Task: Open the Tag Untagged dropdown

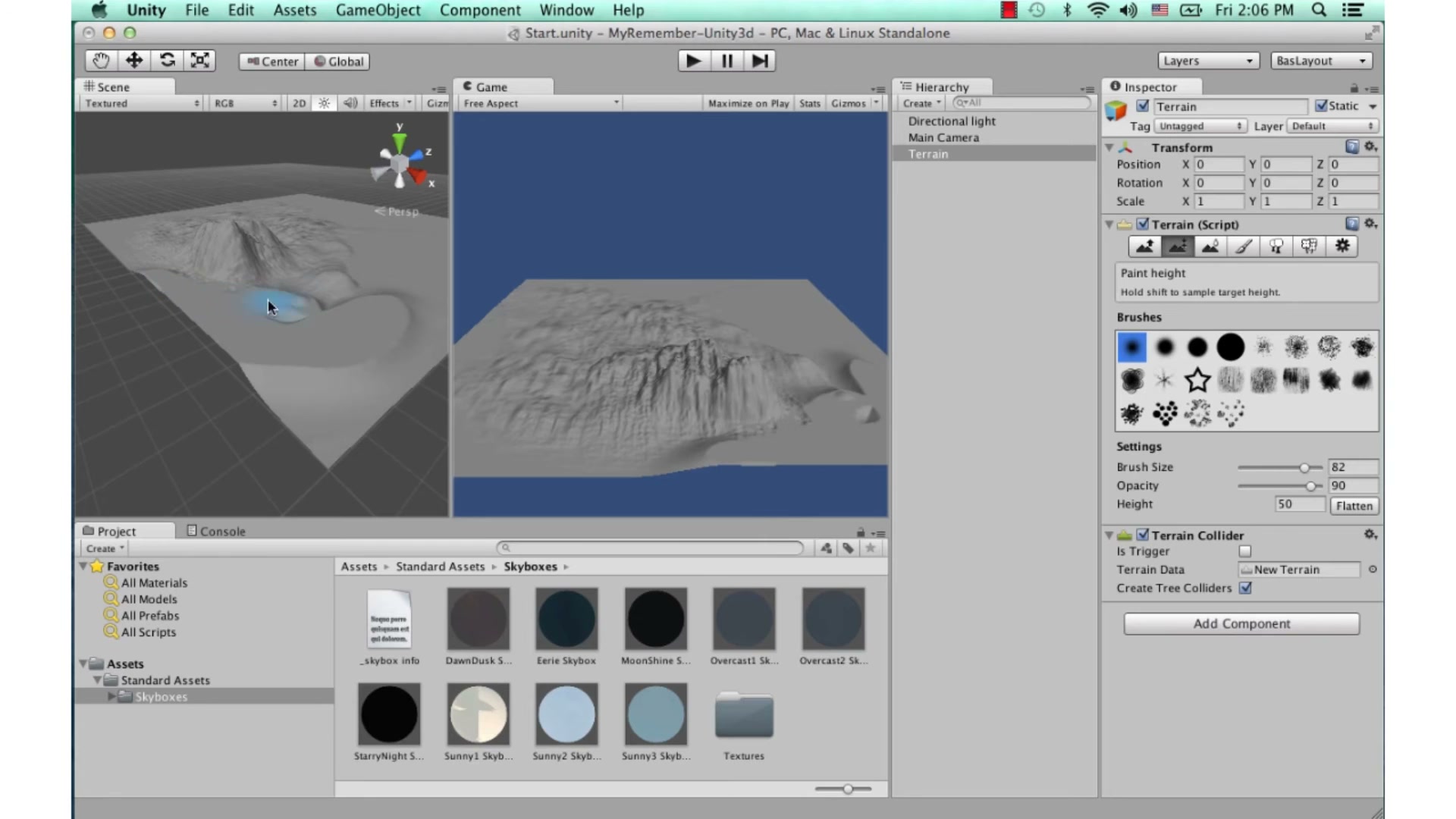Action: tap(1200, 126)
